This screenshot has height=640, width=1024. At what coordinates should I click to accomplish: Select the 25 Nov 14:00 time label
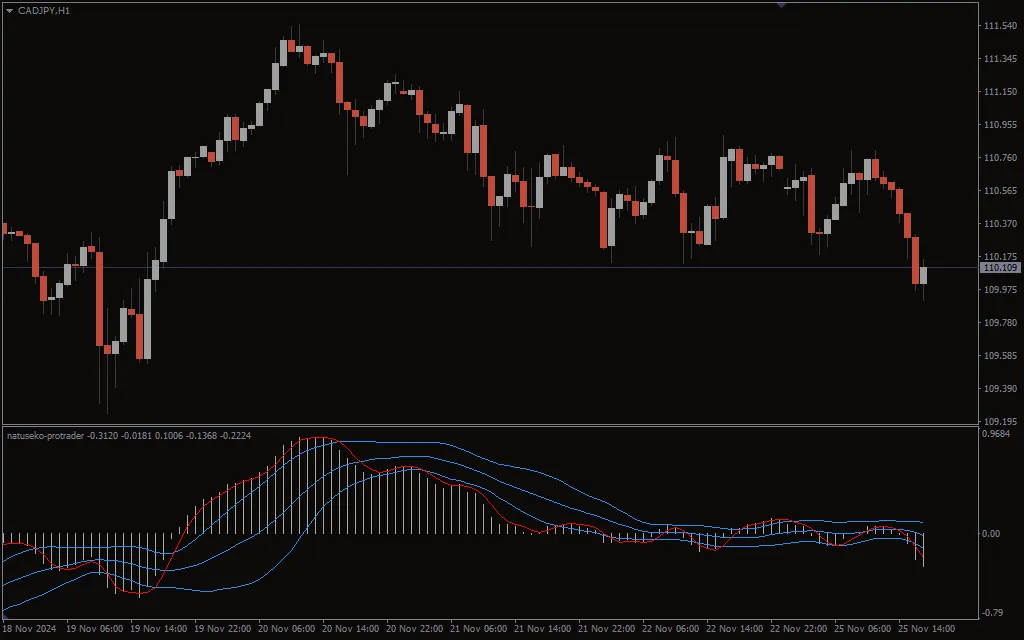928,629
